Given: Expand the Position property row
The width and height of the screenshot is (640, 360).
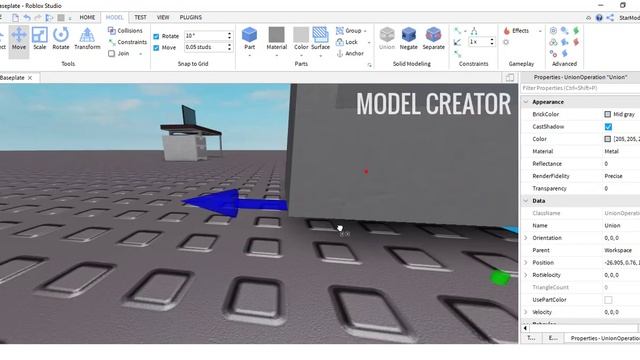Looking at the screenshot, I should point(526,262).
